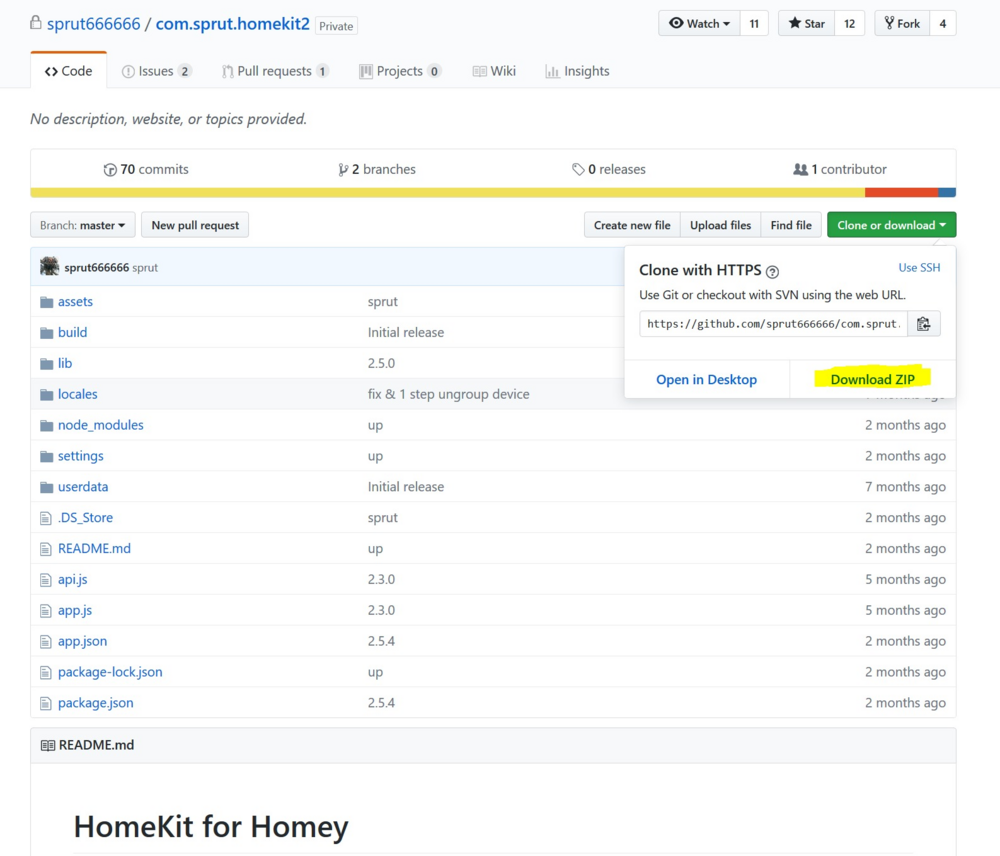Click the tag icon beside 0 releases
The image size is (1000, 856).
pyautogui.click(x=578, y=169)
